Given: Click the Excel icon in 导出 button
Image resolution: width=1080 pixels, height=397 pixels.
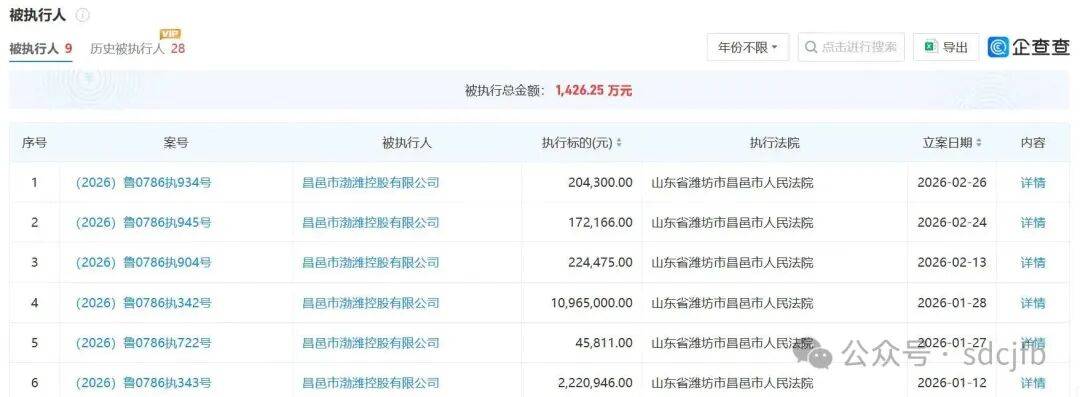Looking at the screenshot, I should (930, 47).
